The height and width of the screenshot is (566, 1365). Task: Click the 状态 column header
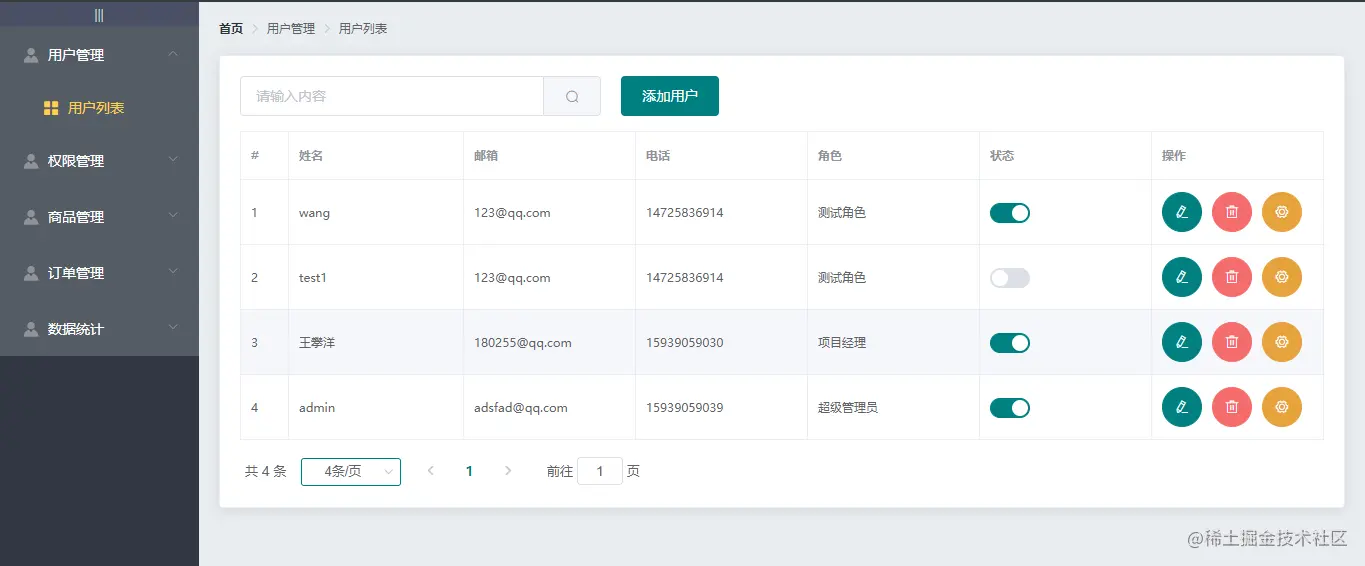pyautogui.click(x=1002, y=156)
